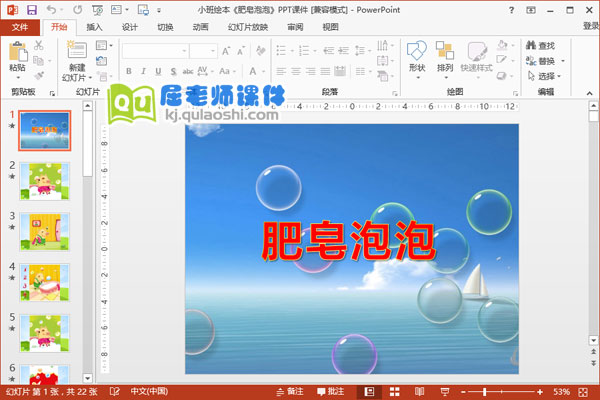Open the font color dropdown arrow
This screenshot has width=600, height=400.
click(x=264, y=72)
